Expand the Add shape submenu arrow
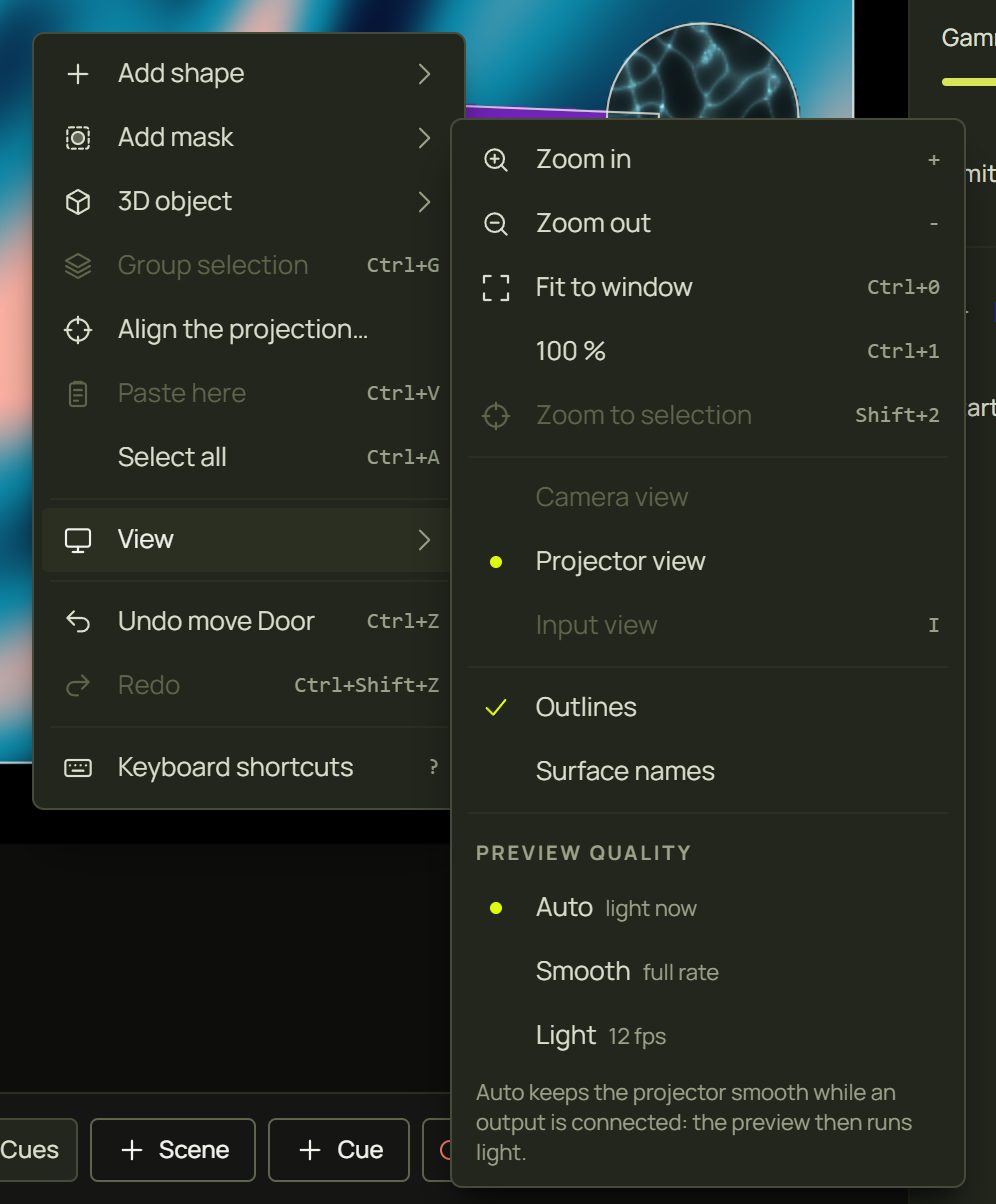Image resolution: width=996 pixels, height=1204 pixels. [x=425, y=74]
